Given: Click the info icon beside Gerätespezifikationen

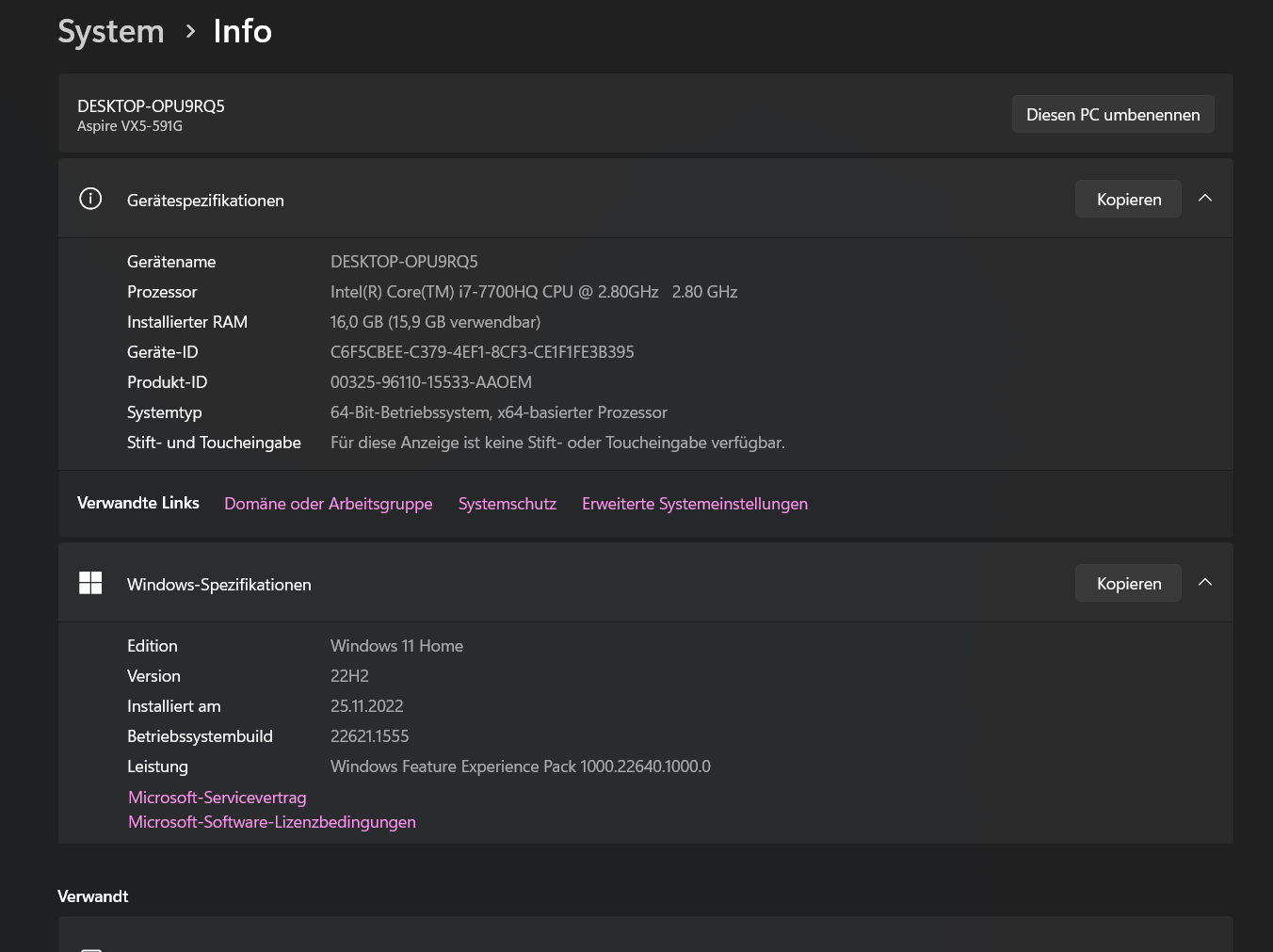Looking at the screenshot, I should click(90, 198).
